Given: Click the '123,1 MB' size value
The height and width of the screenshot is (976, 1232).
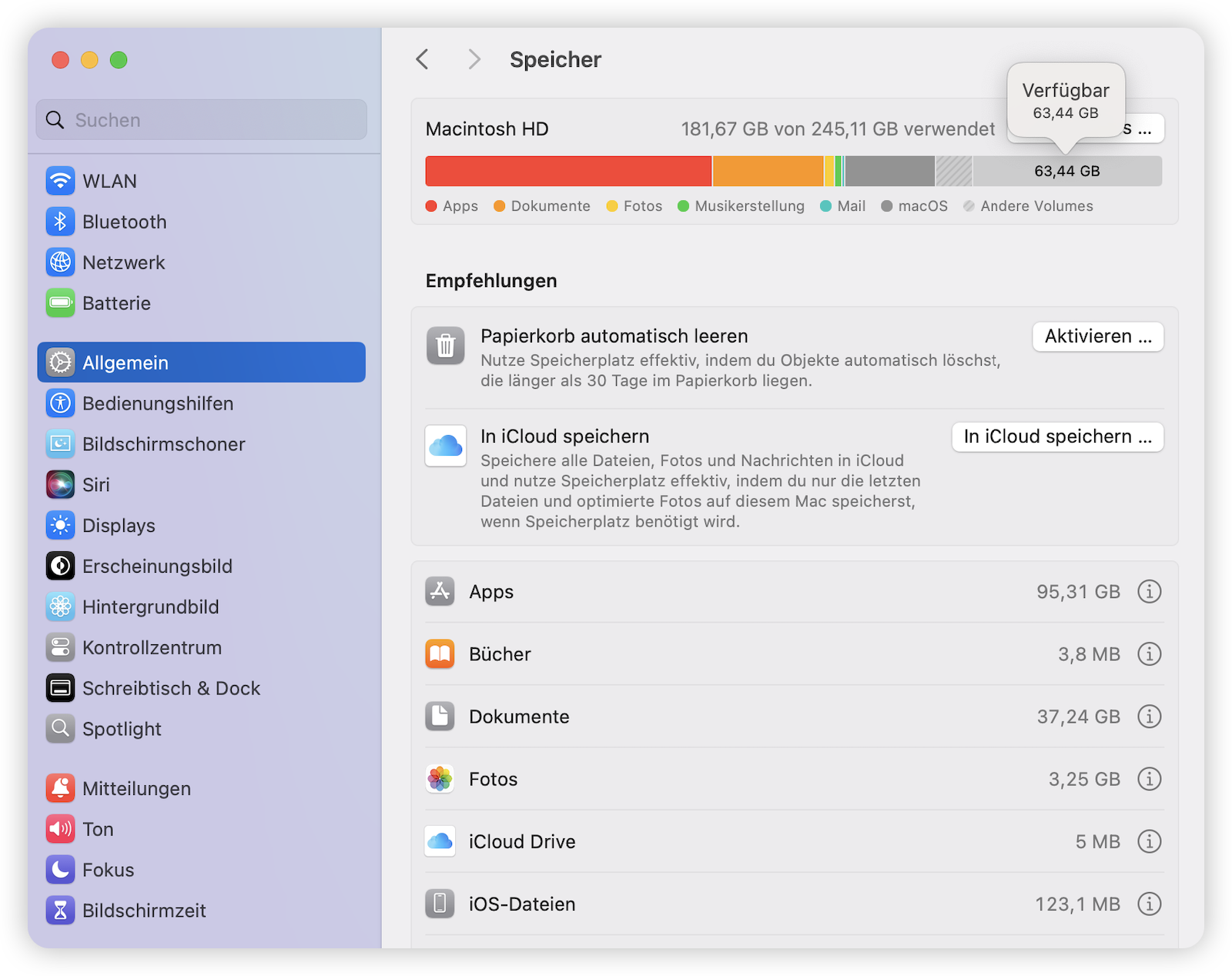Looking at the screenshot, I should coord(1077,904).
